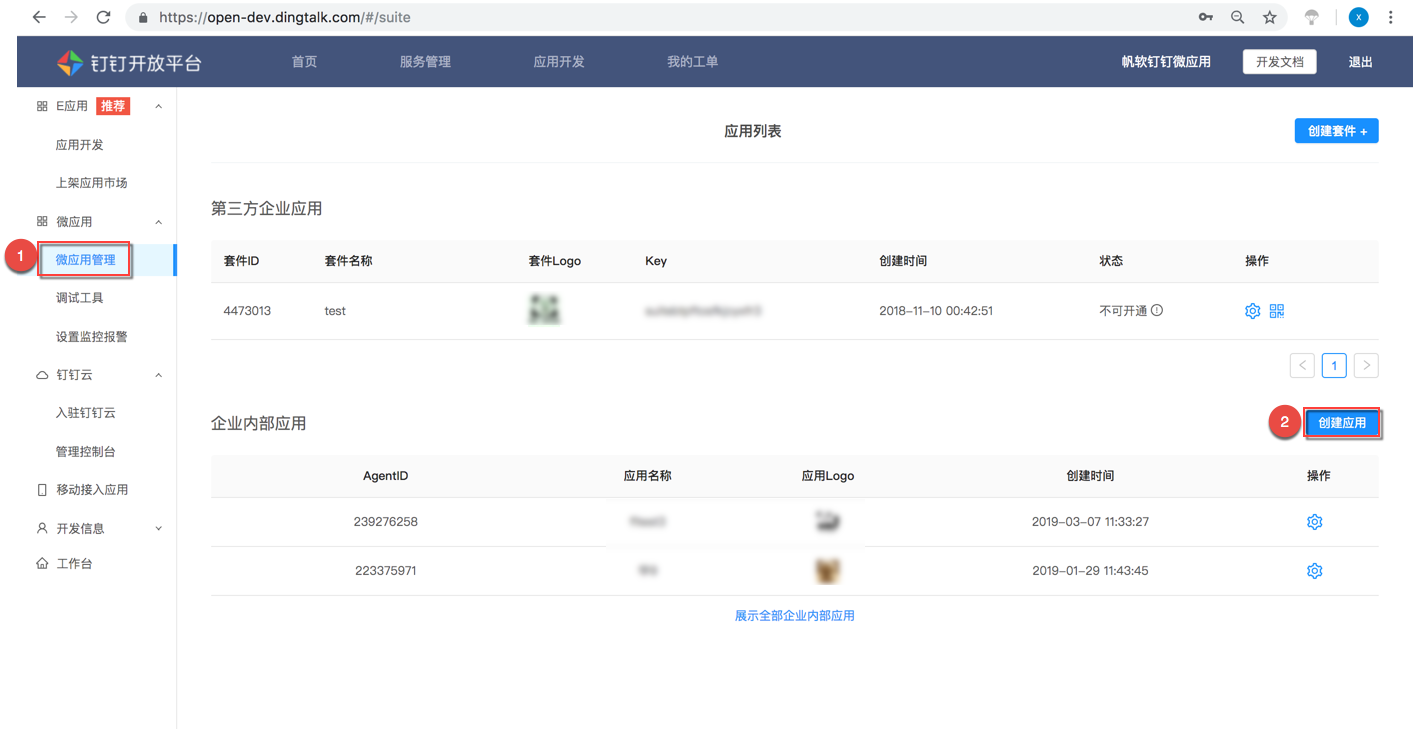Select 应用开发 under E应用 in sidebar
Image resolution: width=1413 pixels, height=729 pixels.
tap(80, 145)
